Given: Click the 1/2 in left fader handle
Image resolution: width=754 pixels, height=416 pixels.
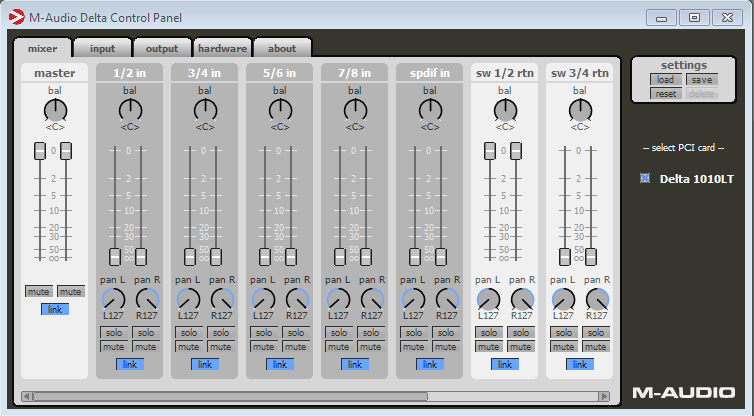Looking at the screenshot, I should point(114,257).
